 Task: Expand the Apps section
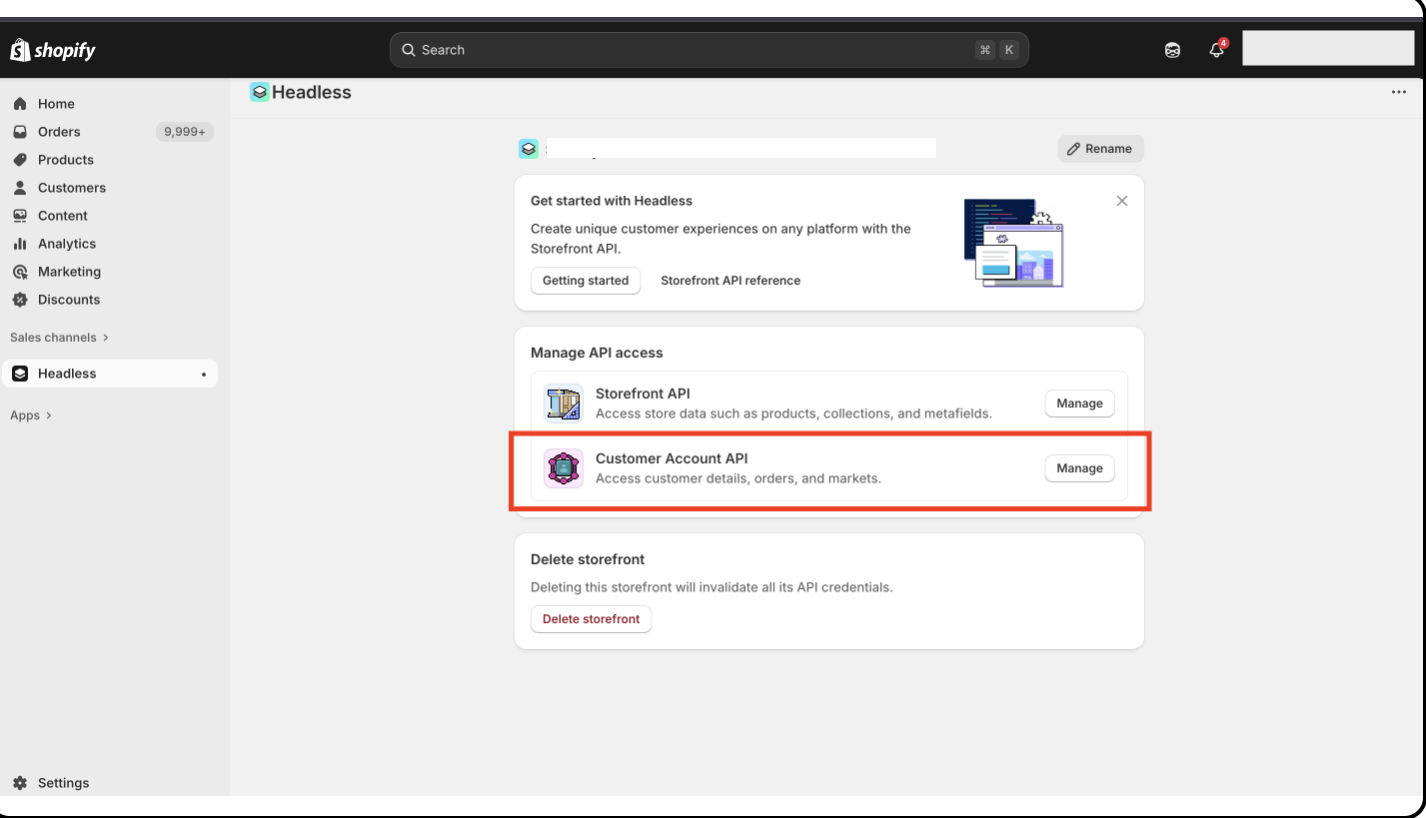point(31,416)
